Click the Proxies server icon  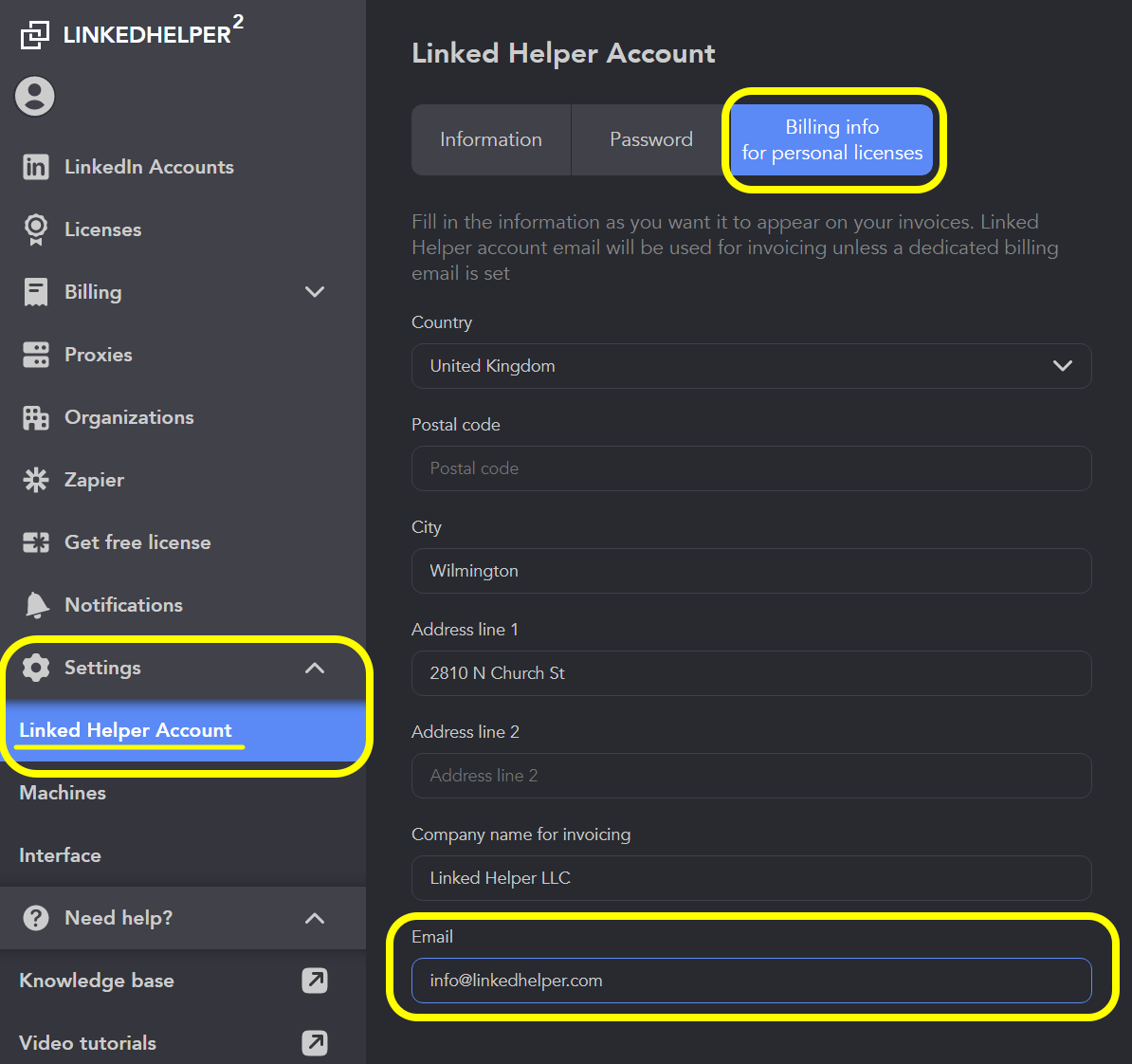(x=36, y=355)
